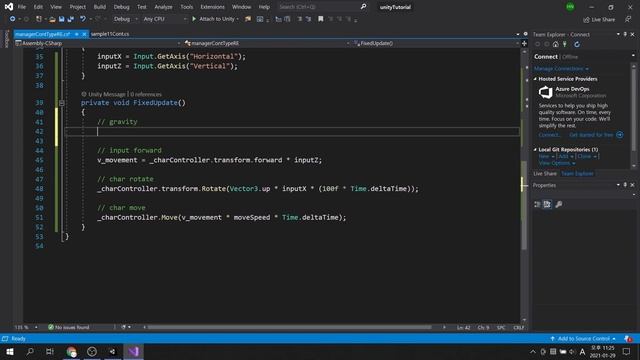640x360 pixels.
Task: Switch to the sample11Cont.cs tab
Action: 110,34
